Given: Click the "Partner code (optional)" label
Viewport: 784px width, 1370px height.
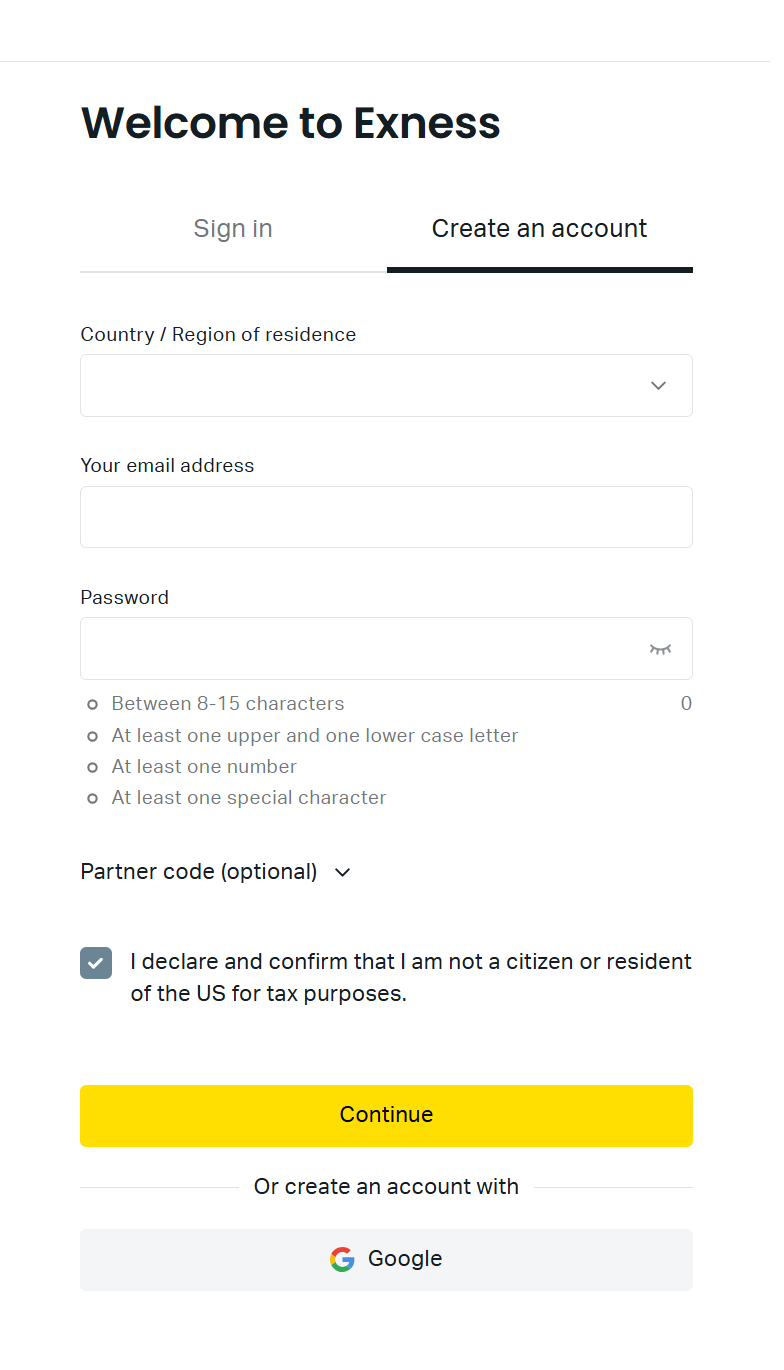Looking at the screenshot, I should pyautogui.click(x=199, y=872).
